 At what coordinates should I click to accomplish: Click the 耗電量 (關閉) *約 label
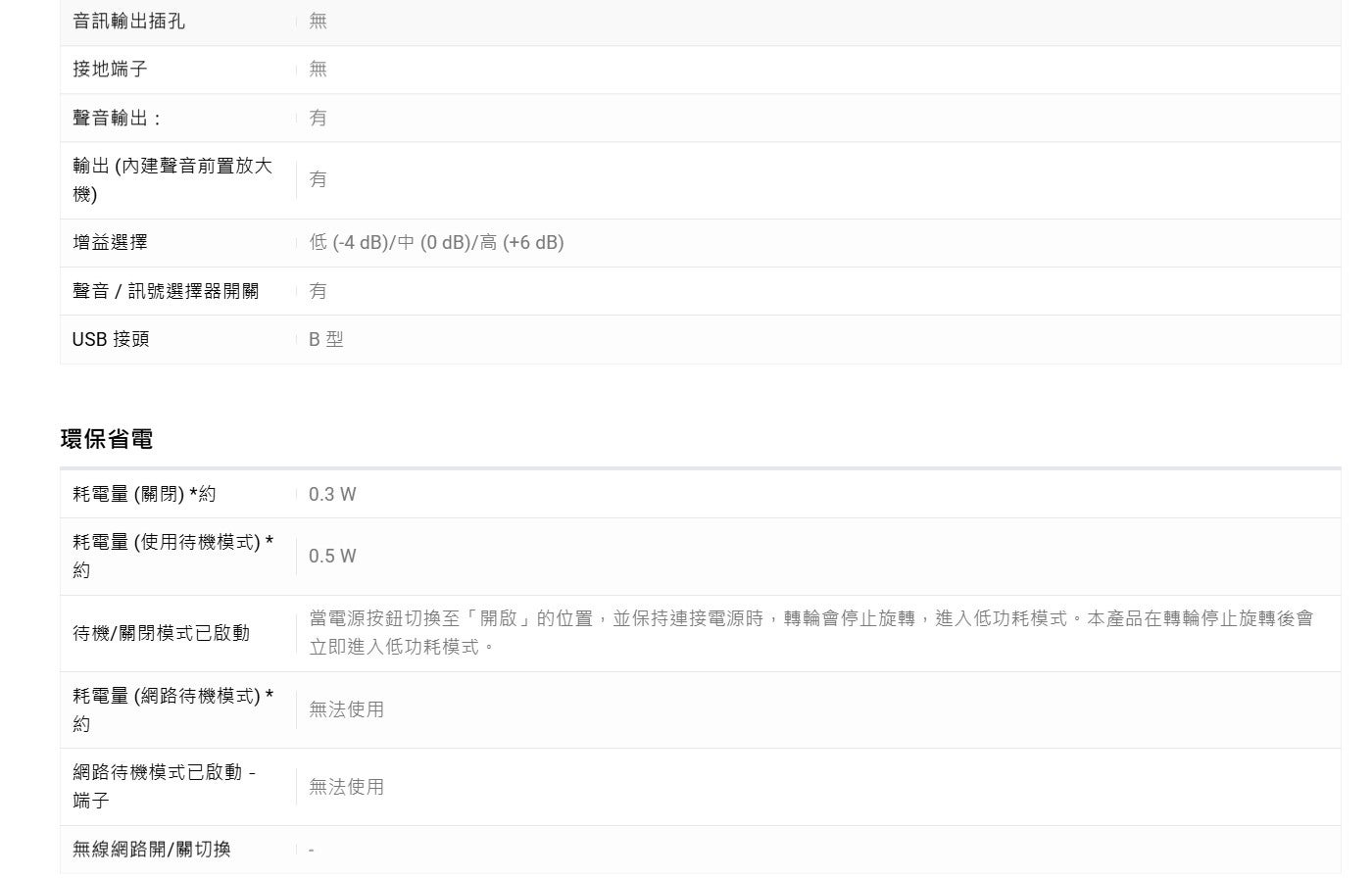click(144, 494)
